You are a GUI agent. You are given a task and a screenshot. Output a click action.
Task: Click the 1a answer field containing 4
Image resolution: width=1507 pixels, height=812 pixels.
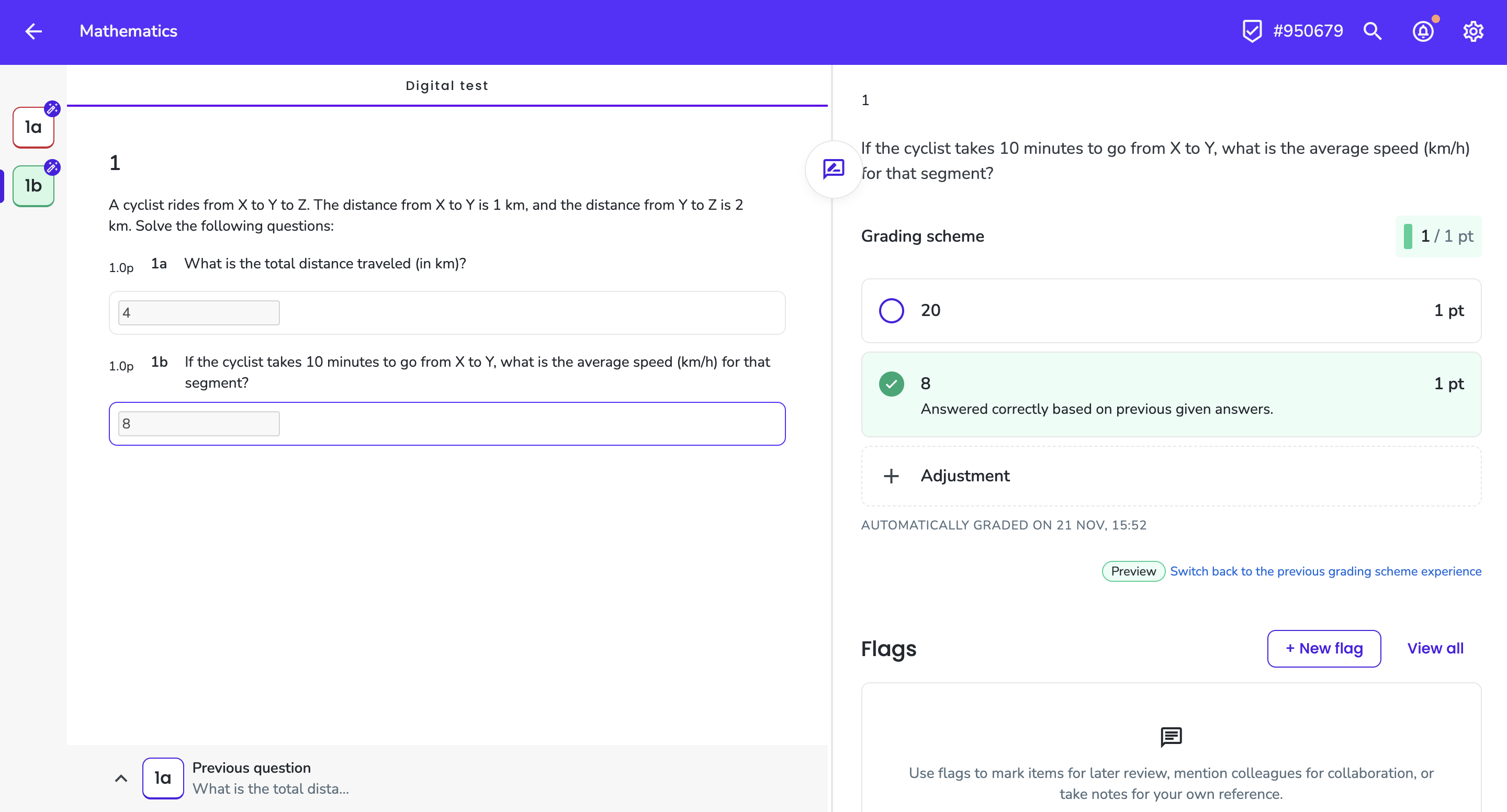[199, 313]
